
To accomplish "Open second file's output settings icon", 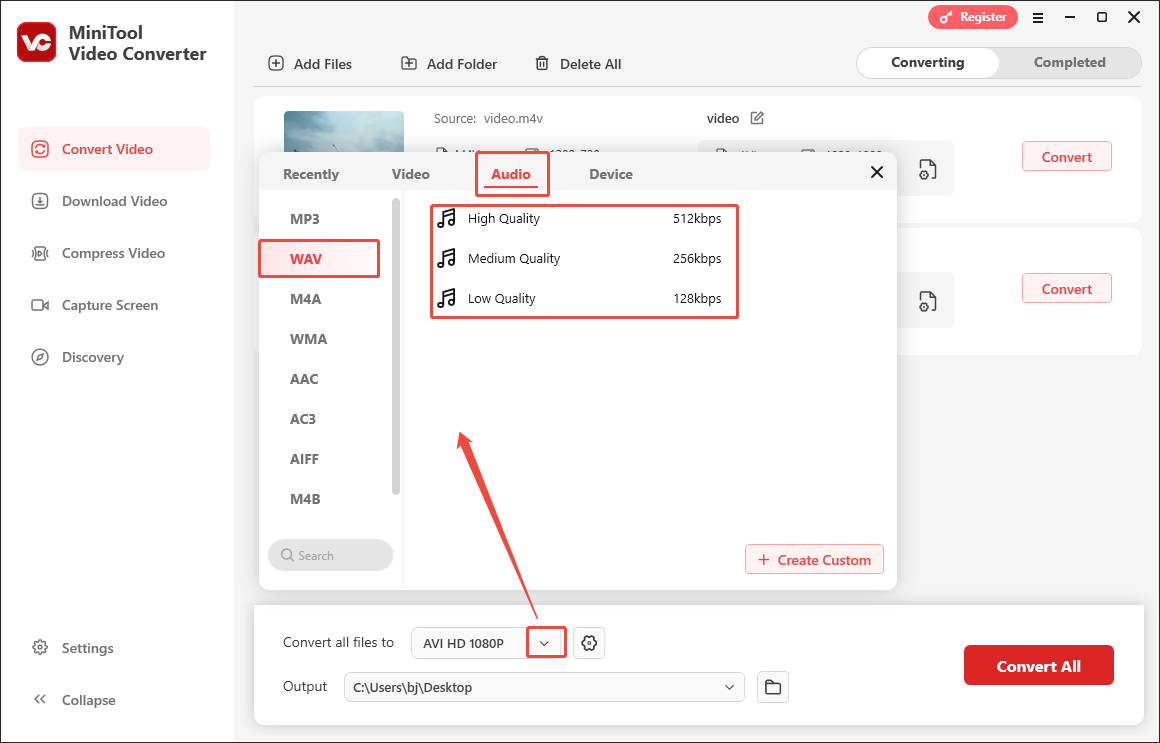I will click(x=928, y=301).
